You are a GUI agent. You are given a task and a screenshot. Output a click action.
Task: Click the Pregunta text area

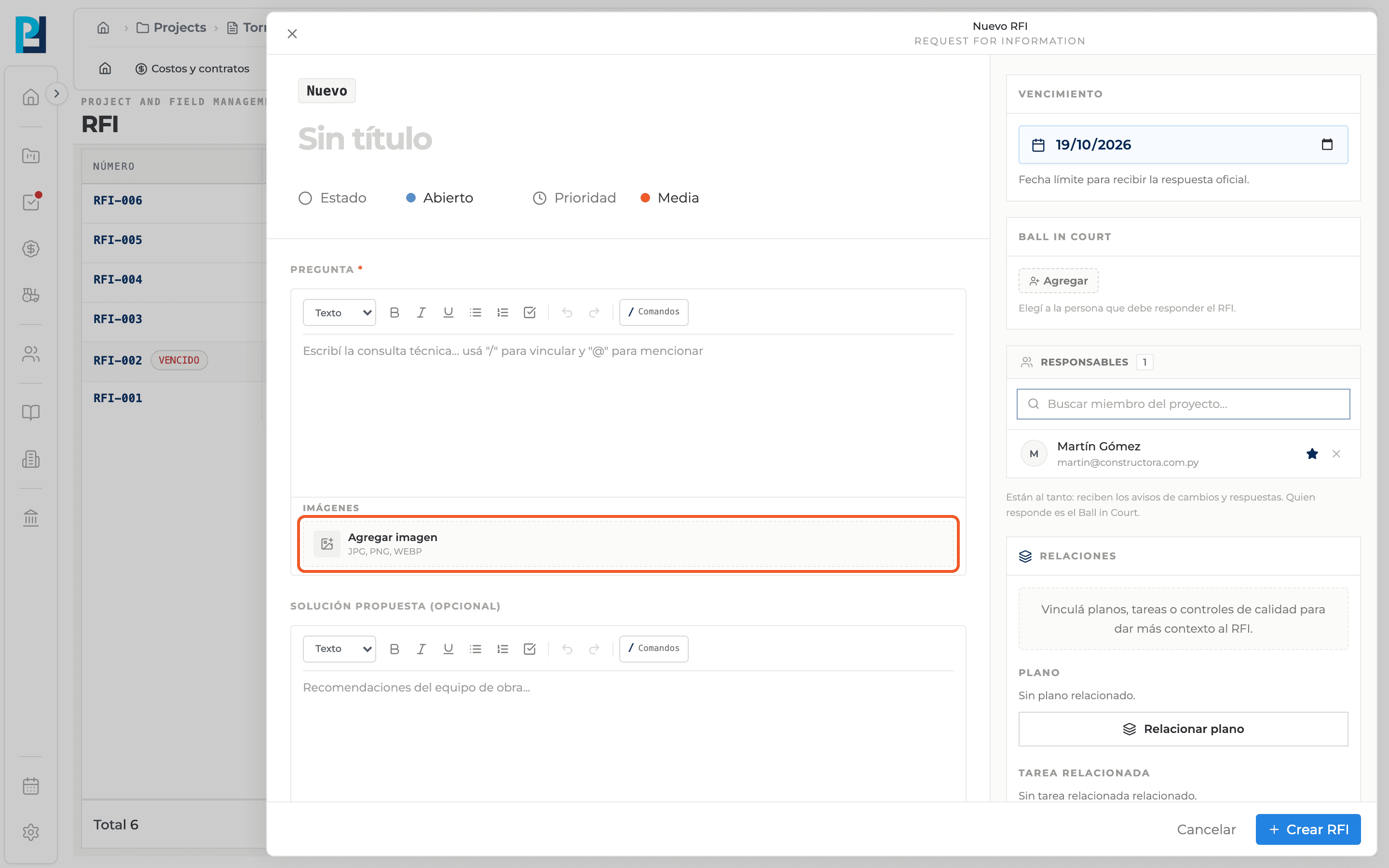coord(628,416)
